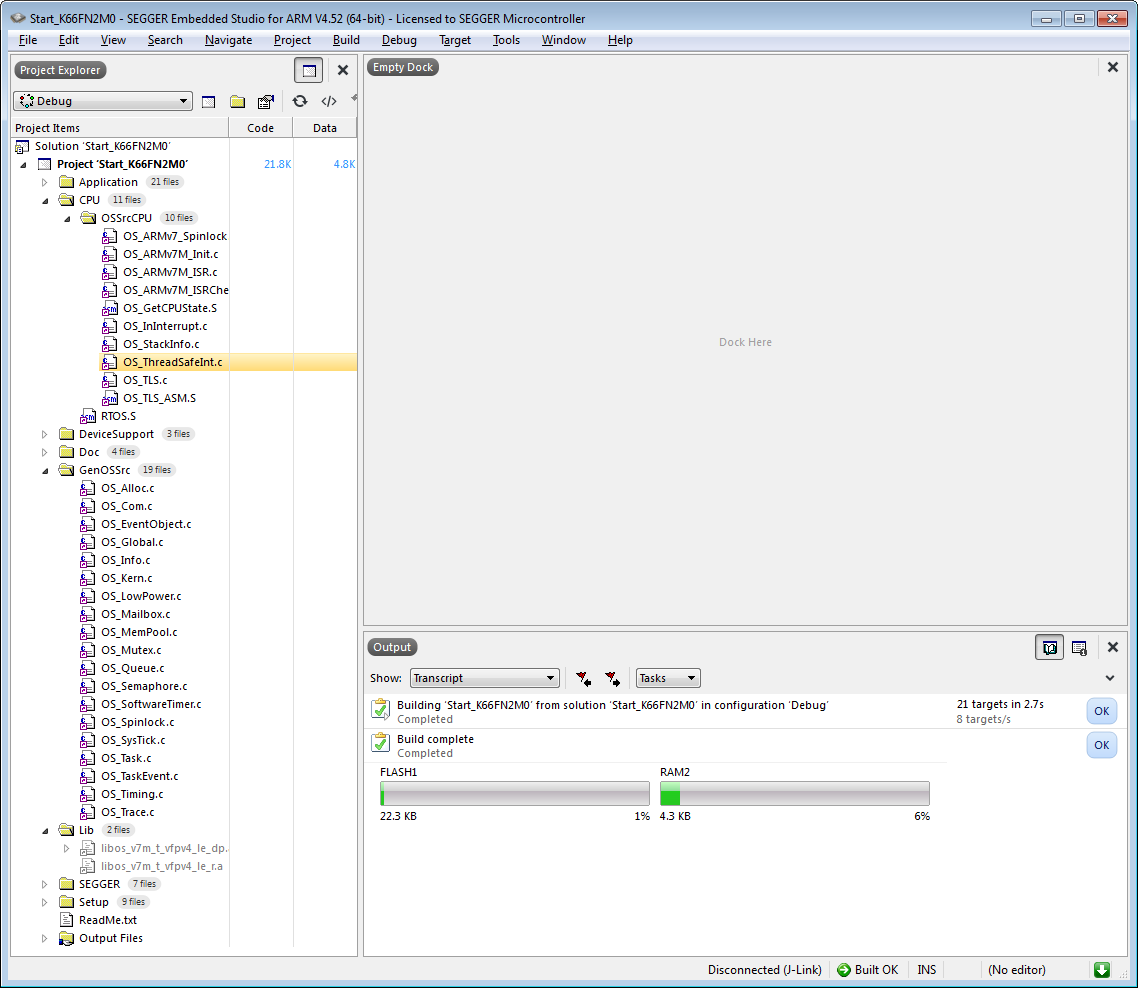Screen dimensions: 1138x988
Task: Collapse the OSSrcCPU folder
Action: coord(67,217)
